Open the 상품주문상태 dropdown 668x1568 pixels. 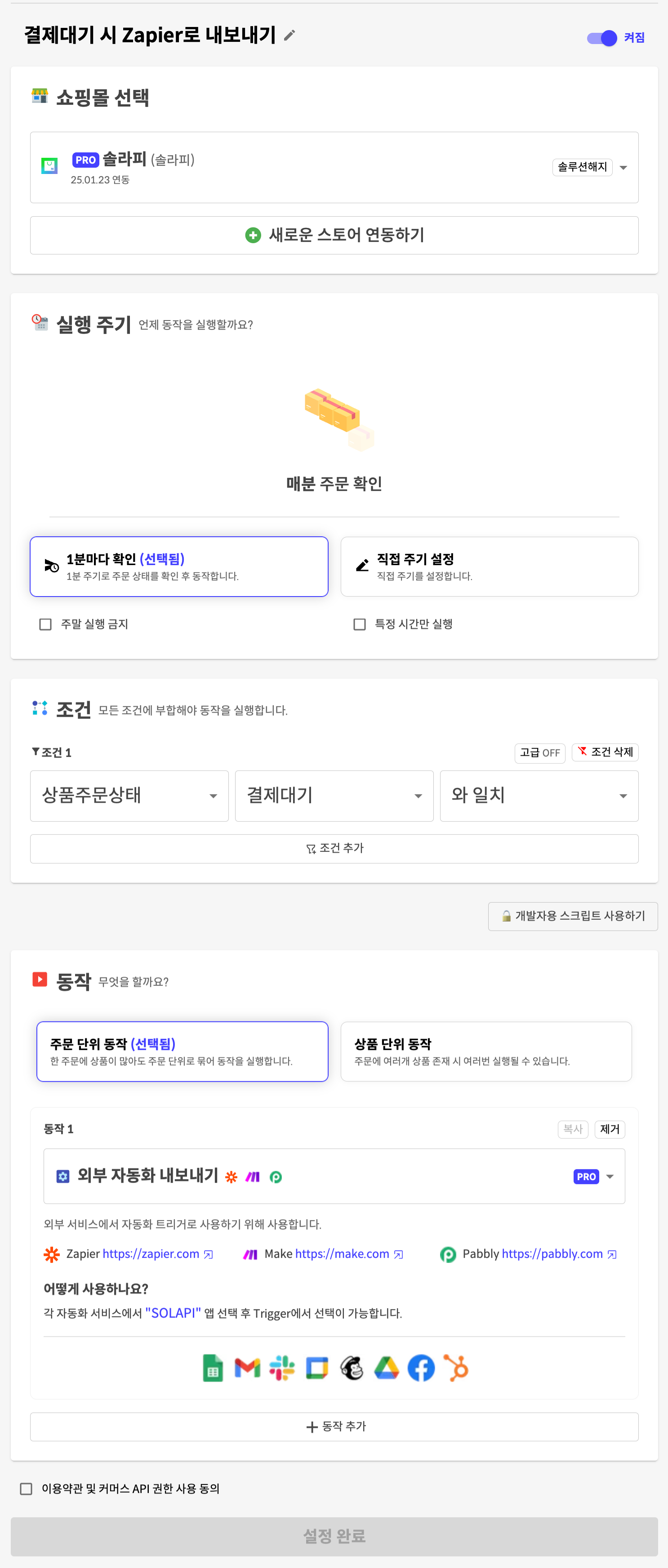pyautogui.click(x=129, y=796)
